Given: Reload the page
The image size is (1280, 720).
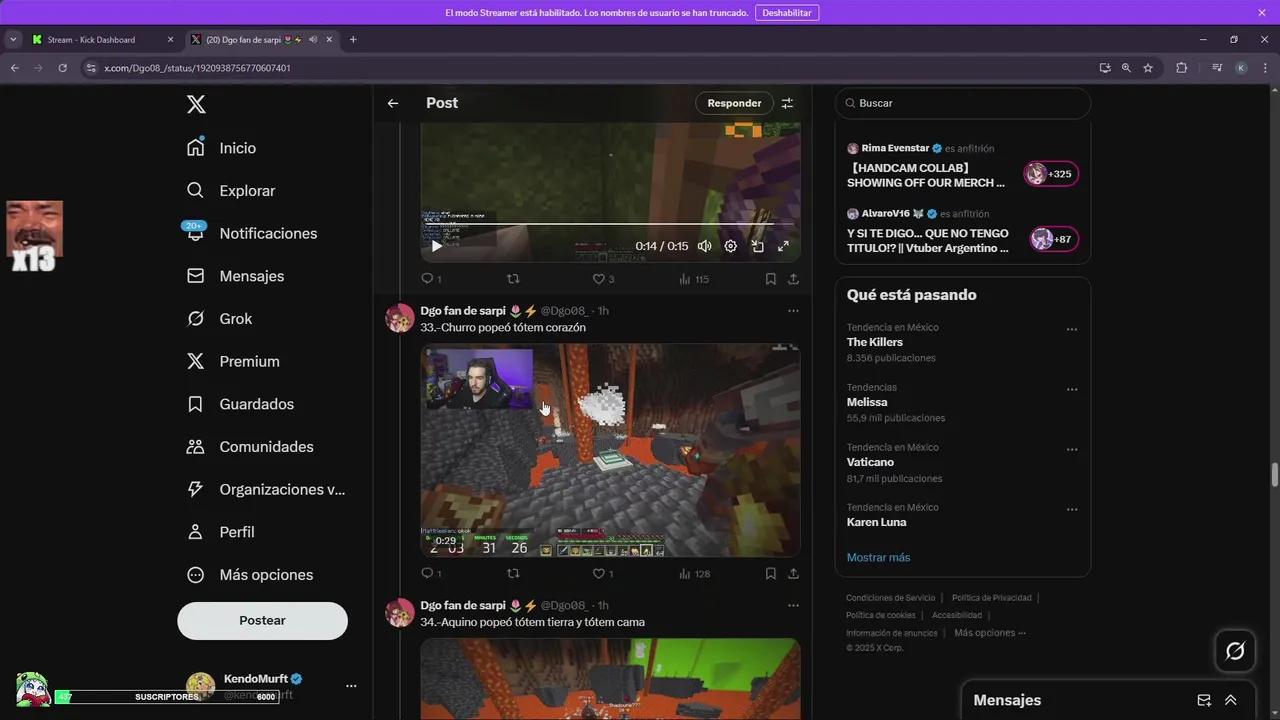Looking at the screenshot, I should pyautogui.click(x=63, y=68).
